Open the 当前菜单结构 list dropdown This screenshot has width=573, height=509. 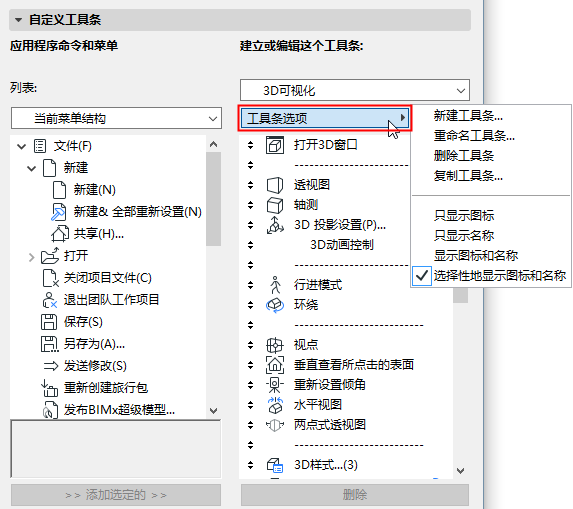point(116,118)
